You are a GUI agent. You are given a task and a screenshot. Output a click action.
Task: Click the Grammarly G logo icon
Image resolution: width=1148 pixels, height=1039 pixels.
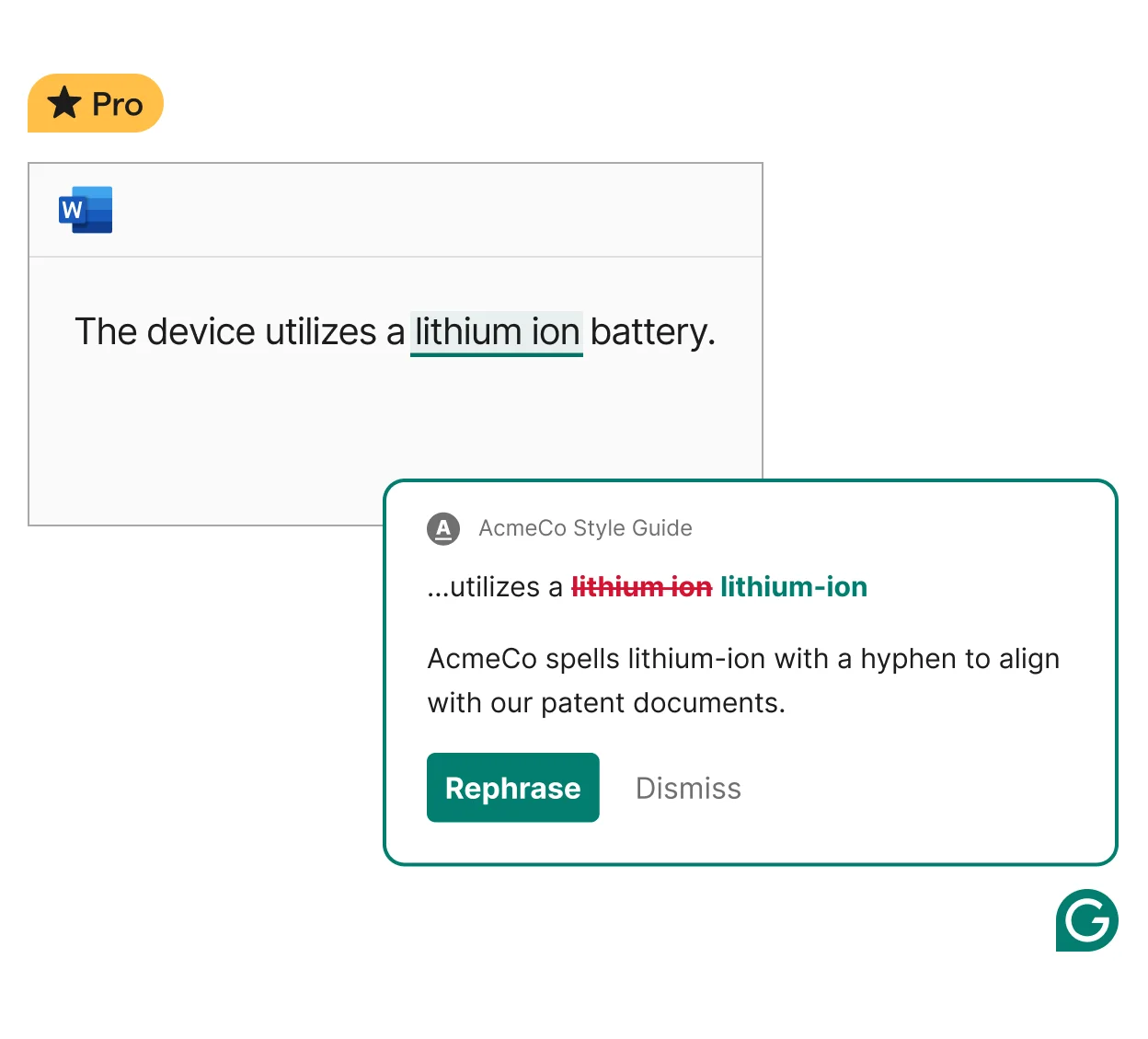(x=1086, y=920)
